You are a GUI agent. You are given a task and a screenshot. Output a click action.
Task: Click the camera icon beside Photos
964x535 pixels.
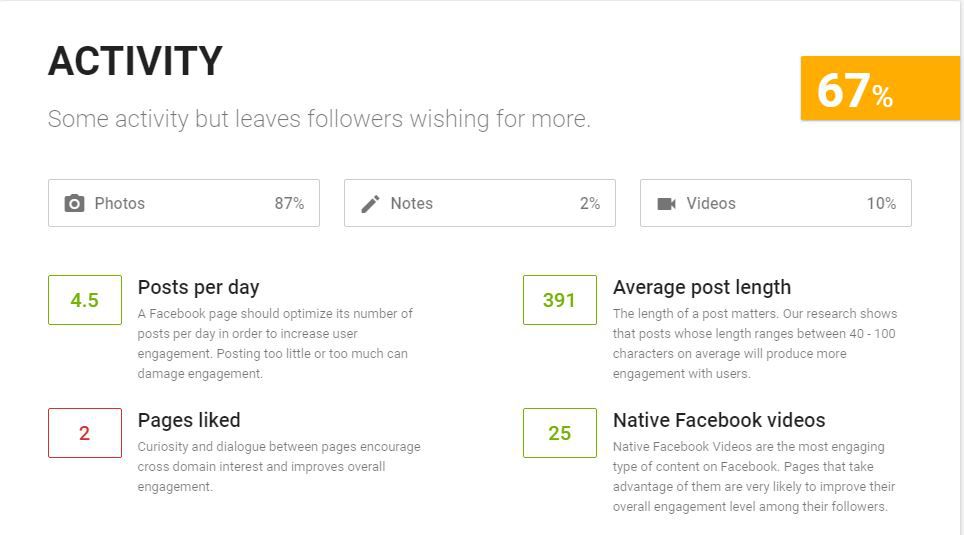(74, 204)
